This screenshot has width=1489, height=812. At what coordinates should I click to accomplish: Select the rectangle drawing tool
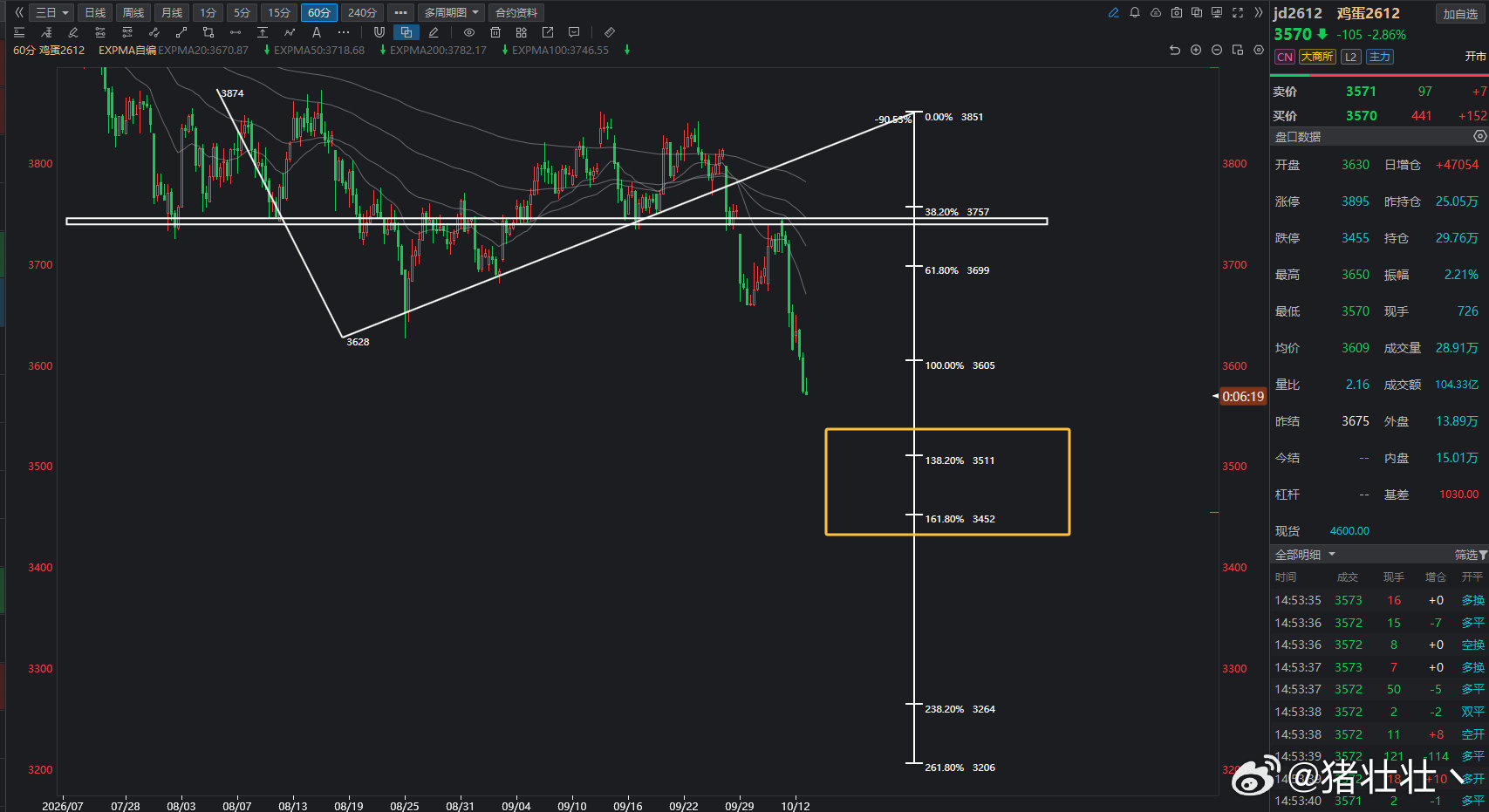pyautogui.click(x=208, y=32)
